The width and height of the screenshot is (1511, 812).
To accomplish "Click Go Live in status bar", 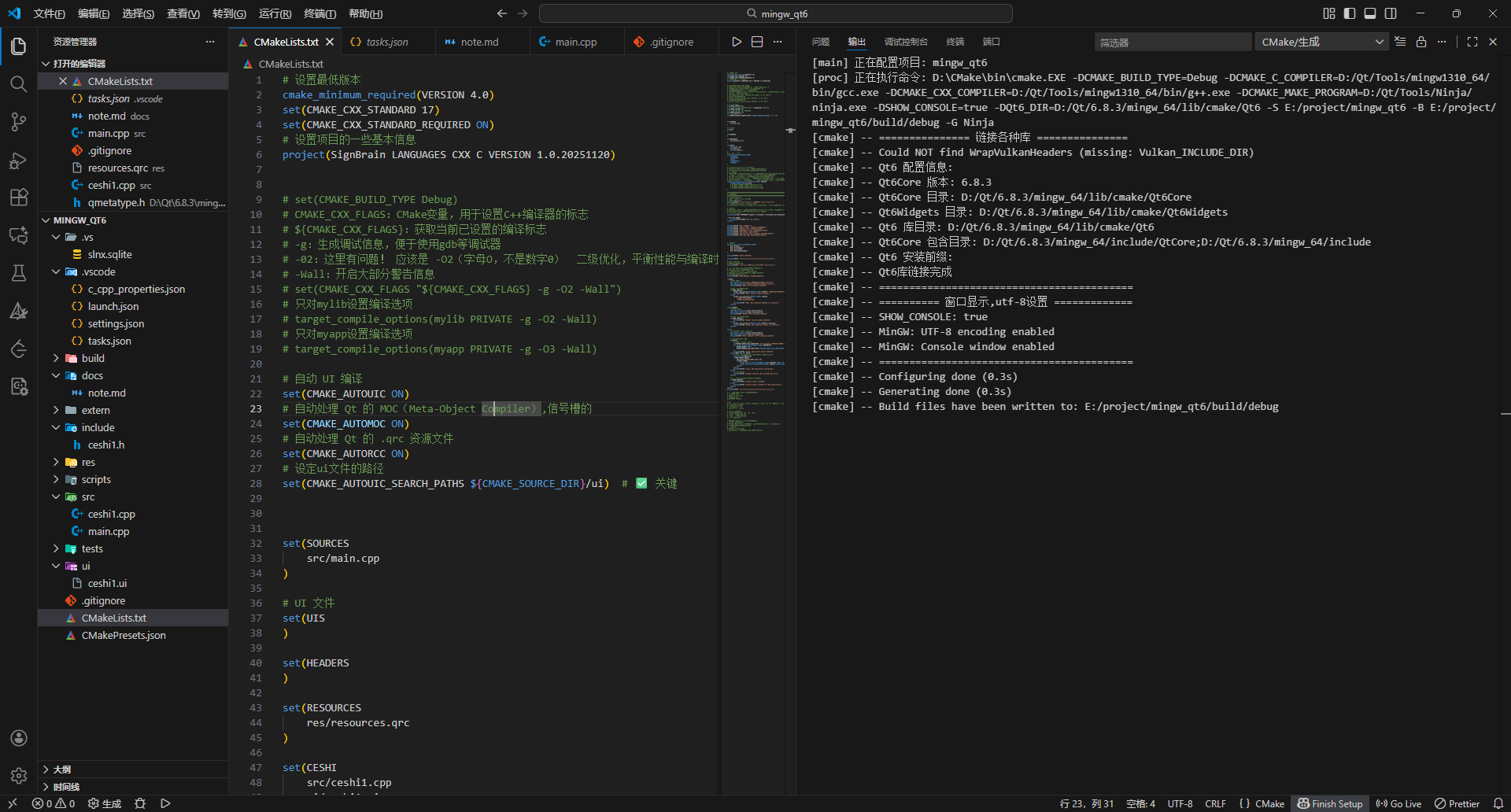I will tap(1398, 803).
